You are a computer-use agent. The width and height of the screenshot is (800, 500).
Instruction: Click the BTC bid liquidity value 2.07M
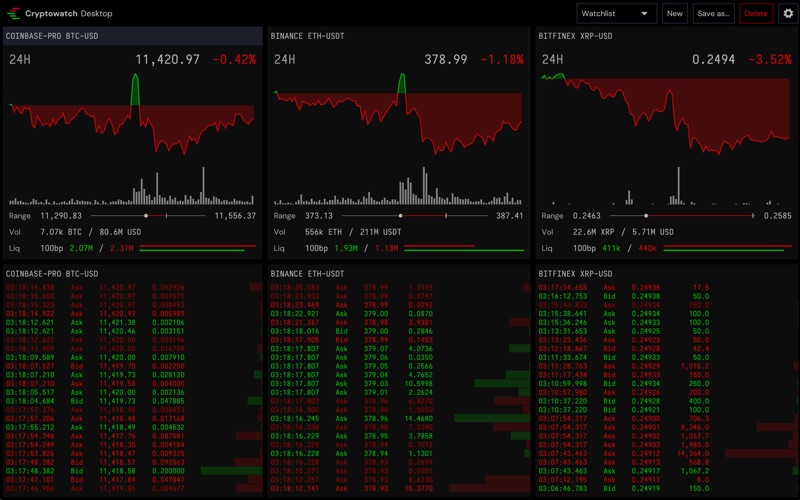click(81, 248)
